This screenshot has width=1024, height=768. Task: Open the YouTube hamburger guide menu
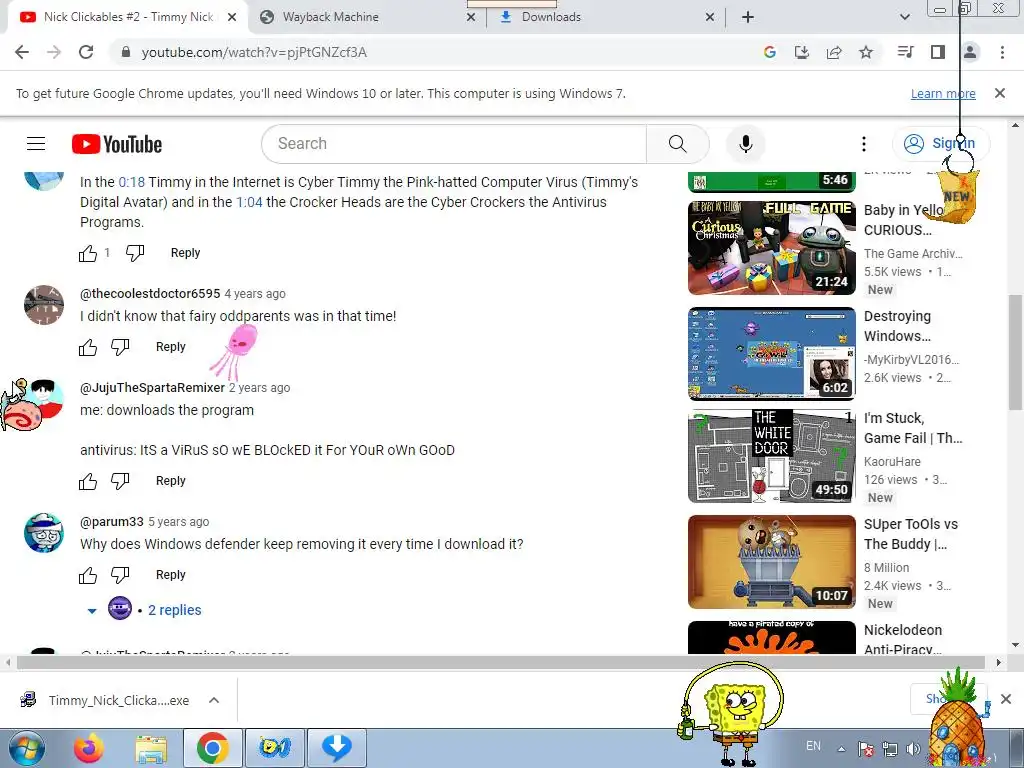(x=36, y=144)
